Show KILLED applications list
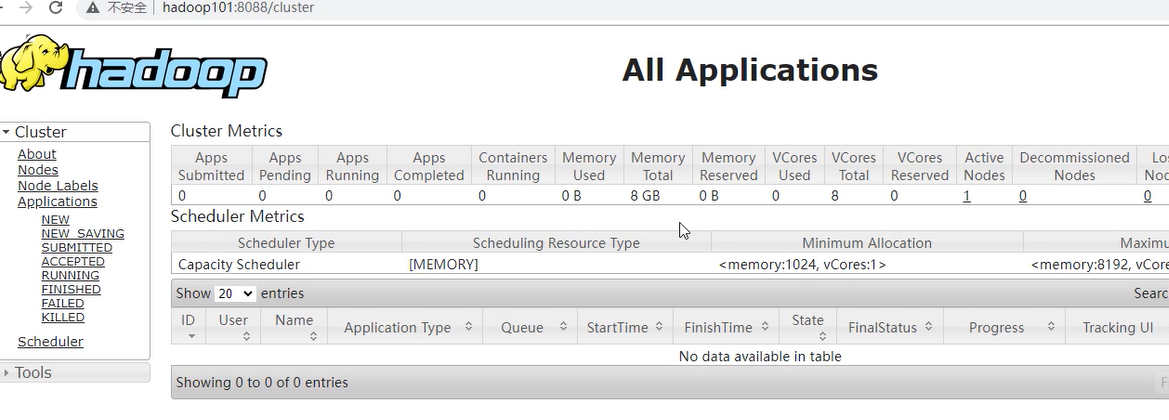Viewport: 1169px width, 420px height. click(x=63, y=317)
